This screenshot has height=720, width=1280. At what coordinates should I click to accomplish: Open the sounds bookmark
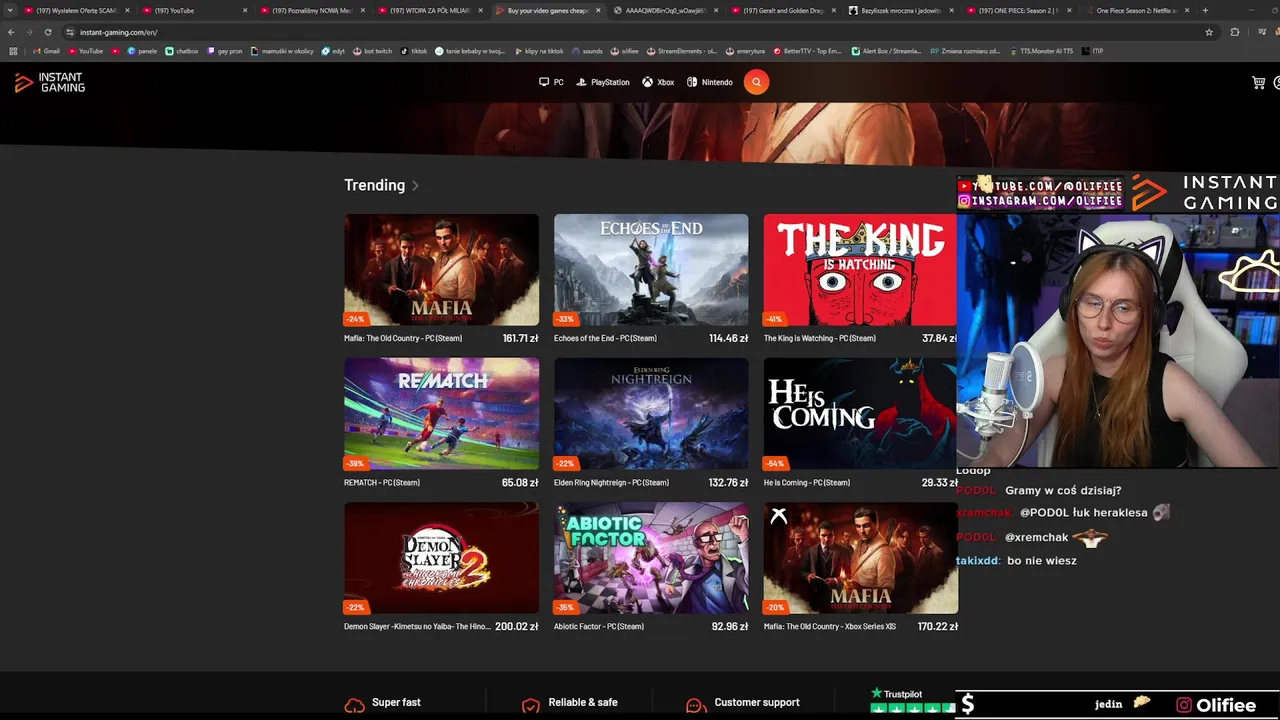coord(587,51)
